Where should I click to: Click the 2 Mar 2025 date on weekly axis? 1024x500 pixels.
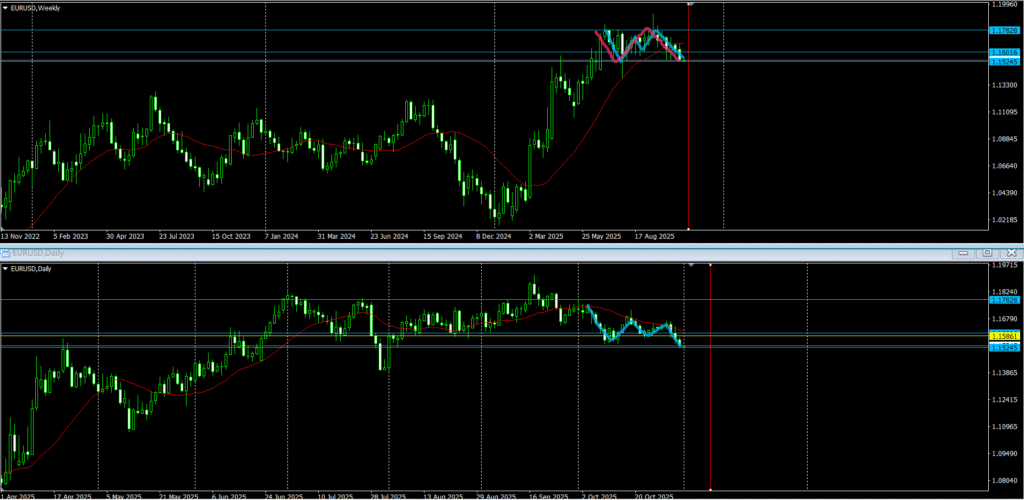click(548, 237)
